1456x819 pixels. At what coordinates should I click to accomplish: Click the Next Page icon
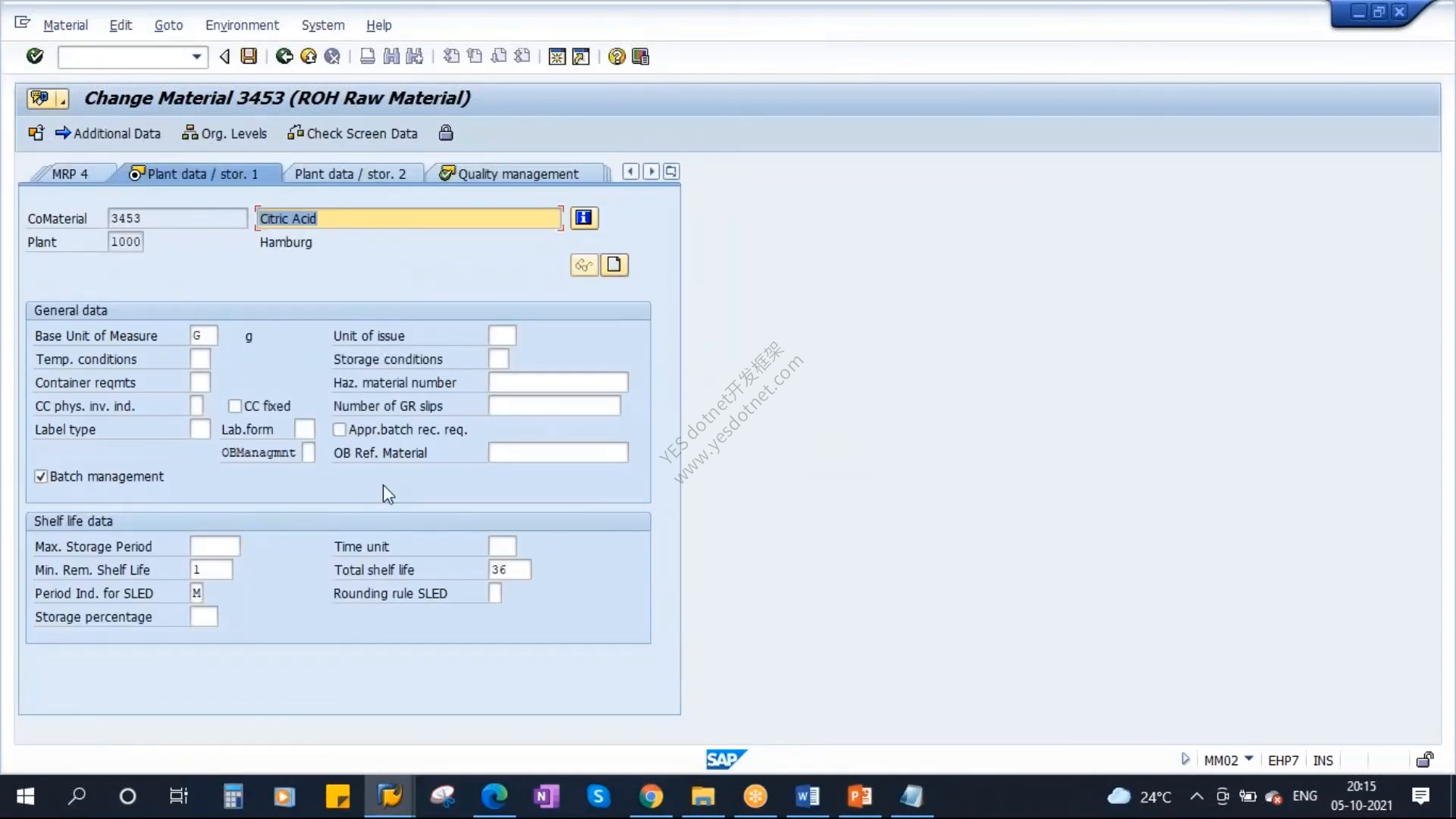point(499,56)
